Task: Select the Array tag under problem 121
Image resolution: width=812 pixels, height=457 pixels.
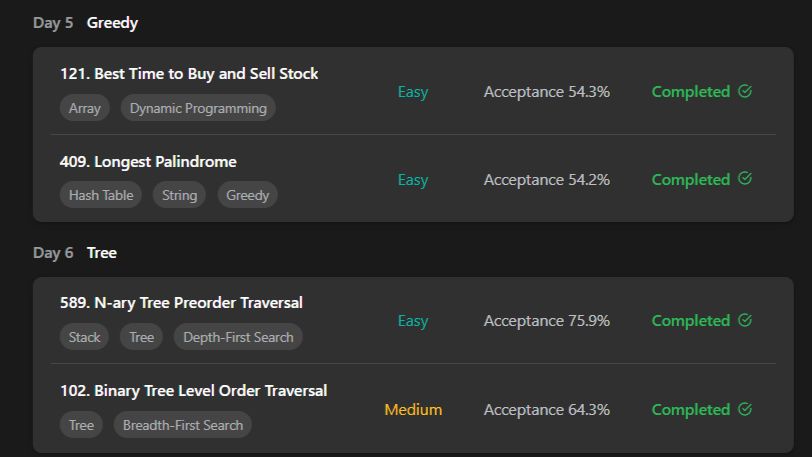Action: tap(85, 108)
